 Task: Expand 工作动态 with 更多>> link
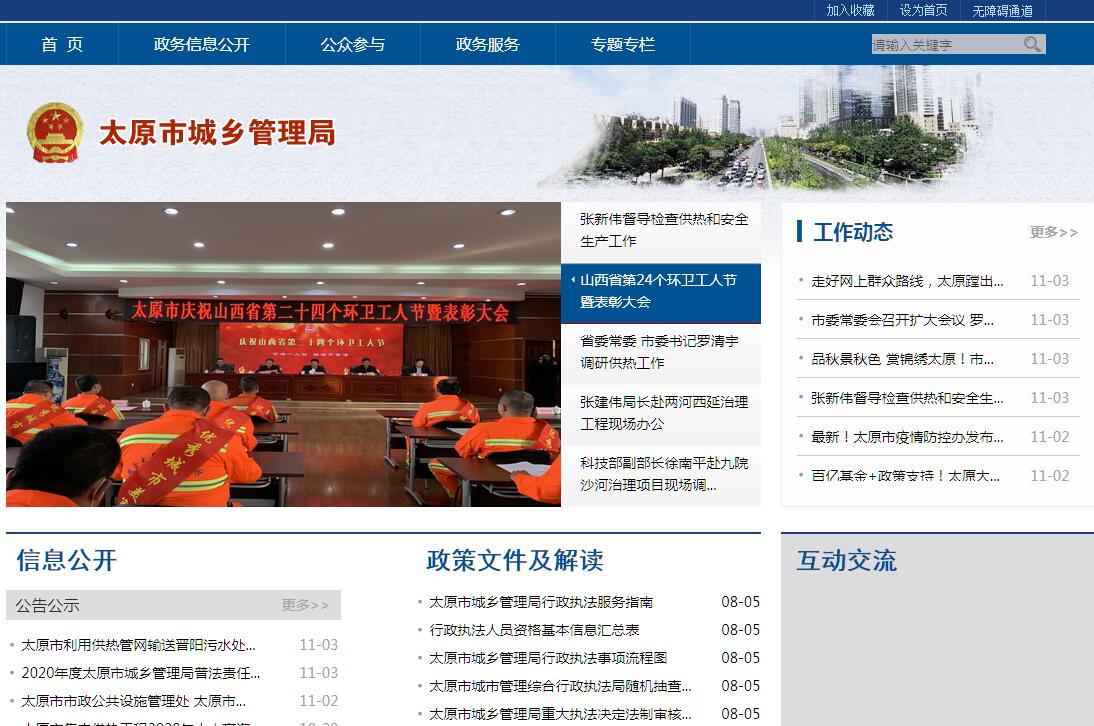point(1053,232)
